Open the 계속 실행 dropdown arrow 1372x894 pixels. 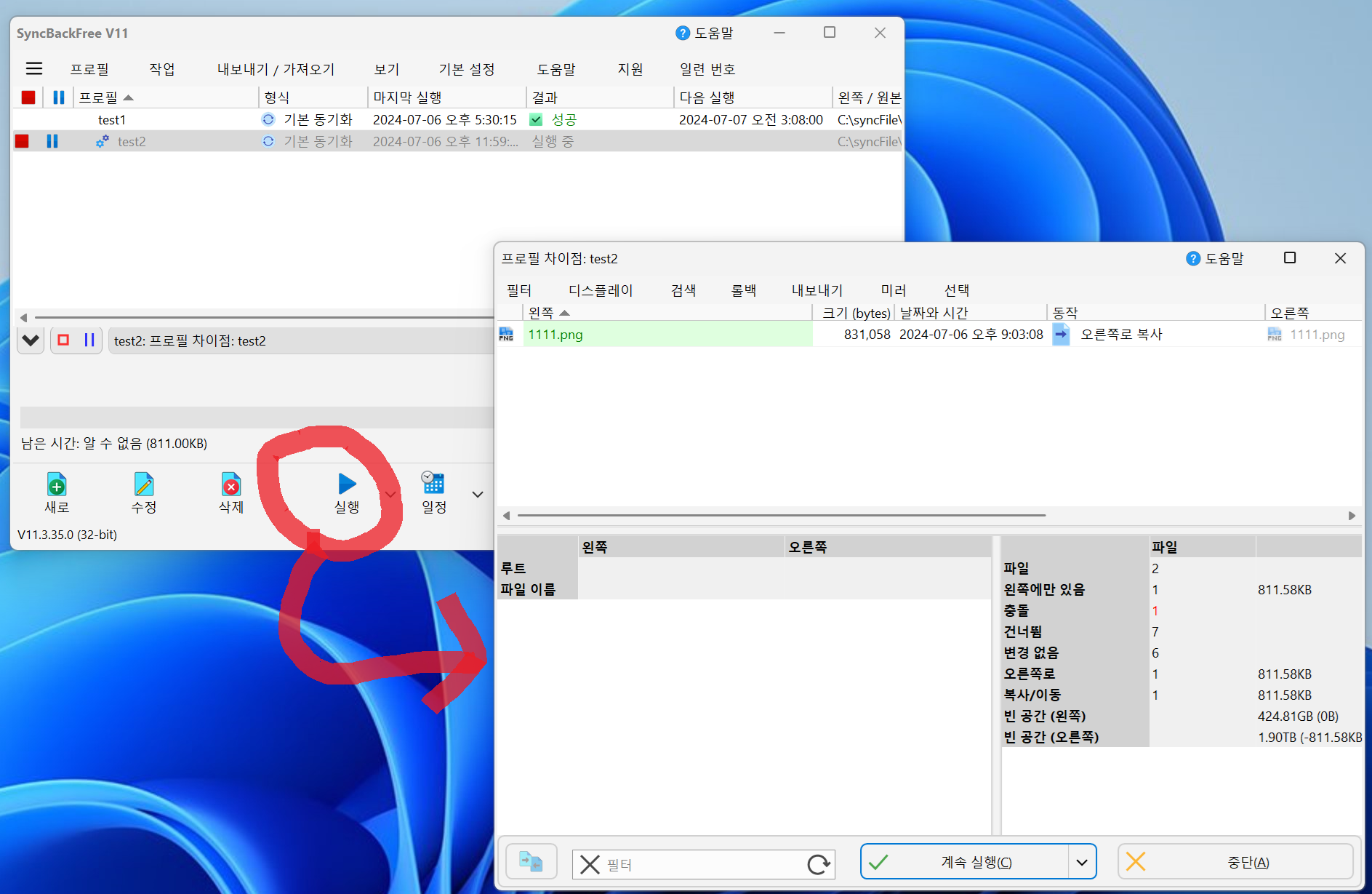pos(1082,862)
